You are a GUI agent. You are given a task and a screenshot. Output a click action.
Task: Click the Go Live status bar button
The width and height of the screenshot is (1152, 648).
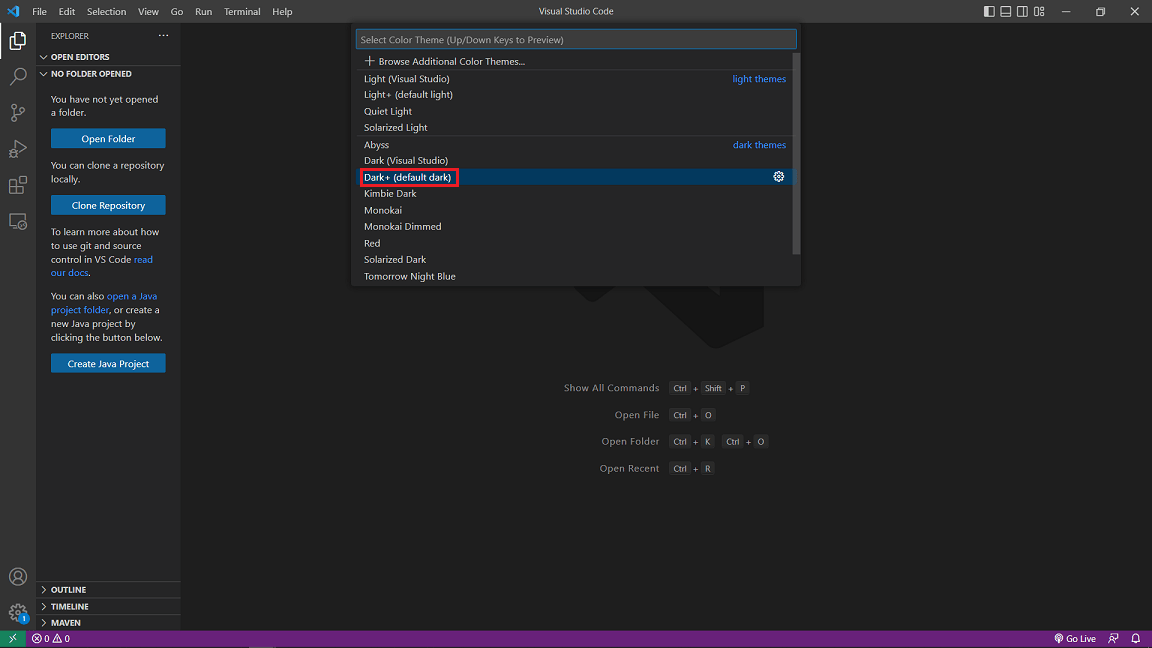click(1075, 638)
